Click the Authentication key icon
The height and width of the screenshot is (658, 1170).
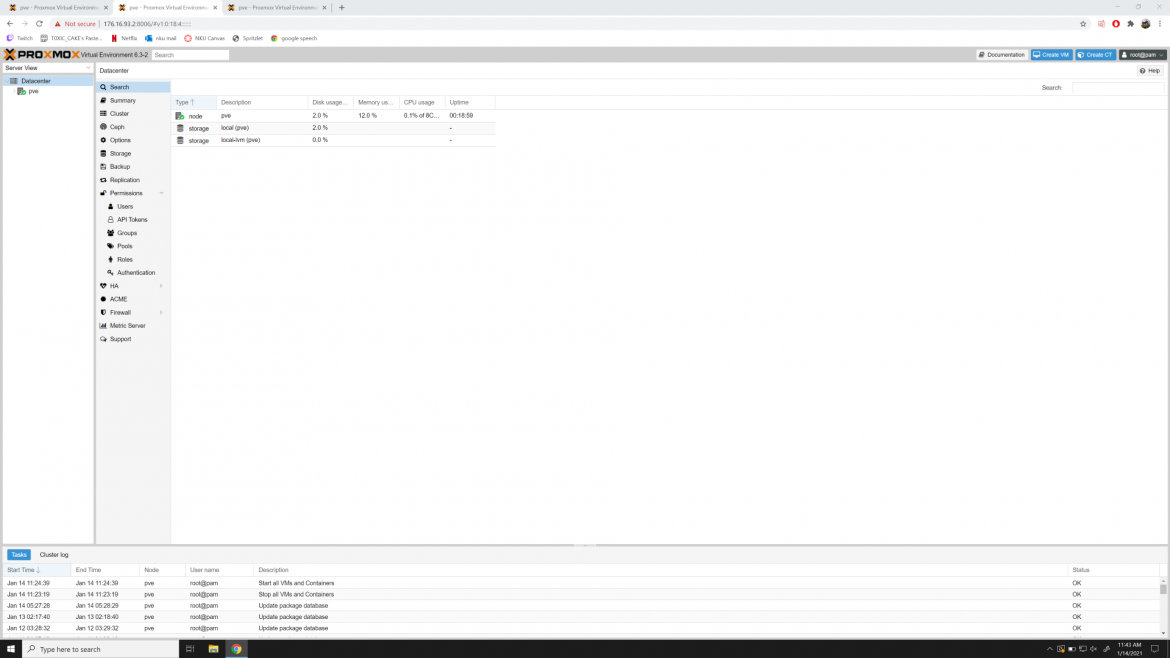(x=110, y=272)
